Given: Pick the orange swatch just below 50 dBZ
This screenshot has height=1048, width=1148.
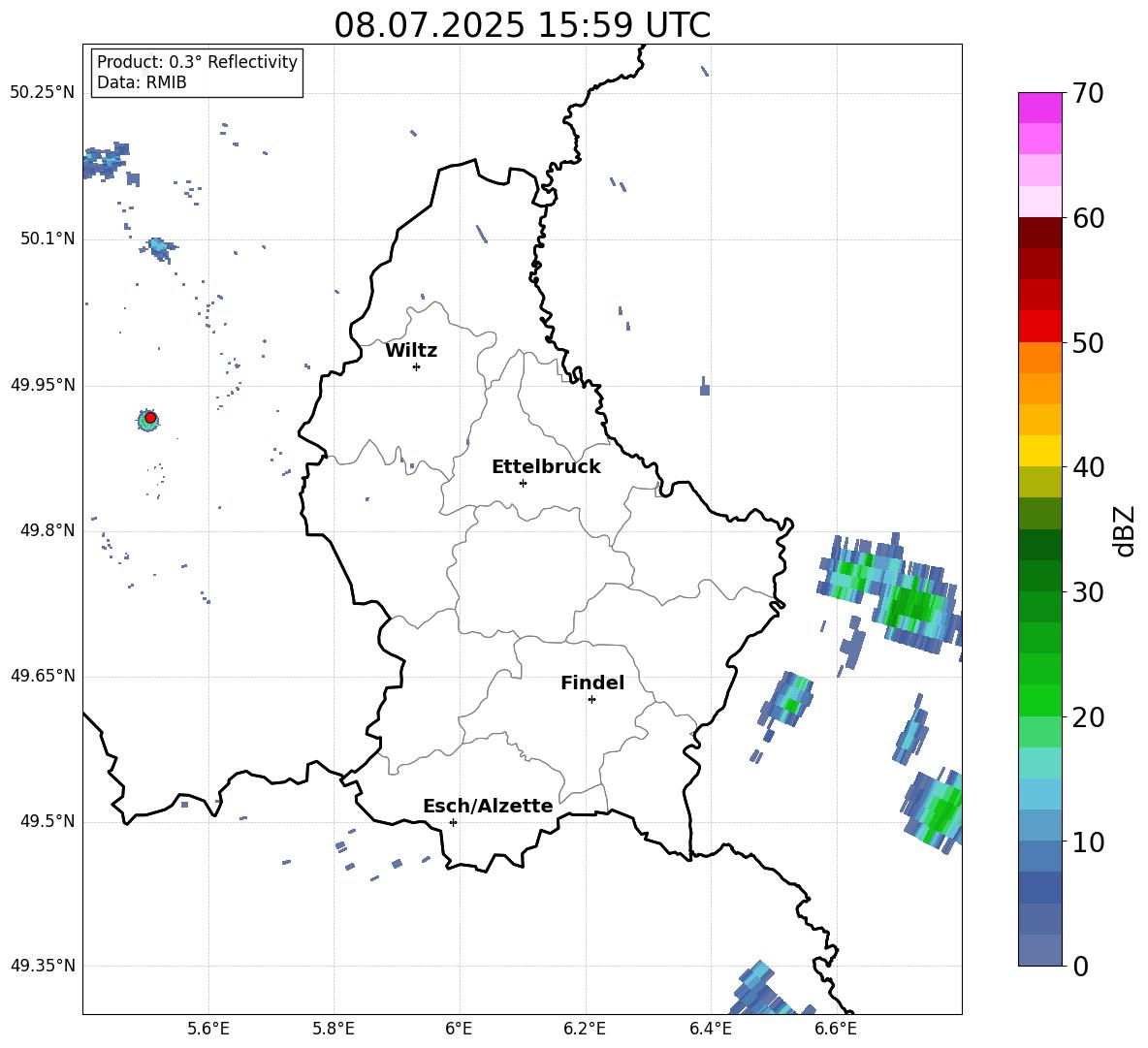Looking at the screenshot, I should (x=1039, y=358).
